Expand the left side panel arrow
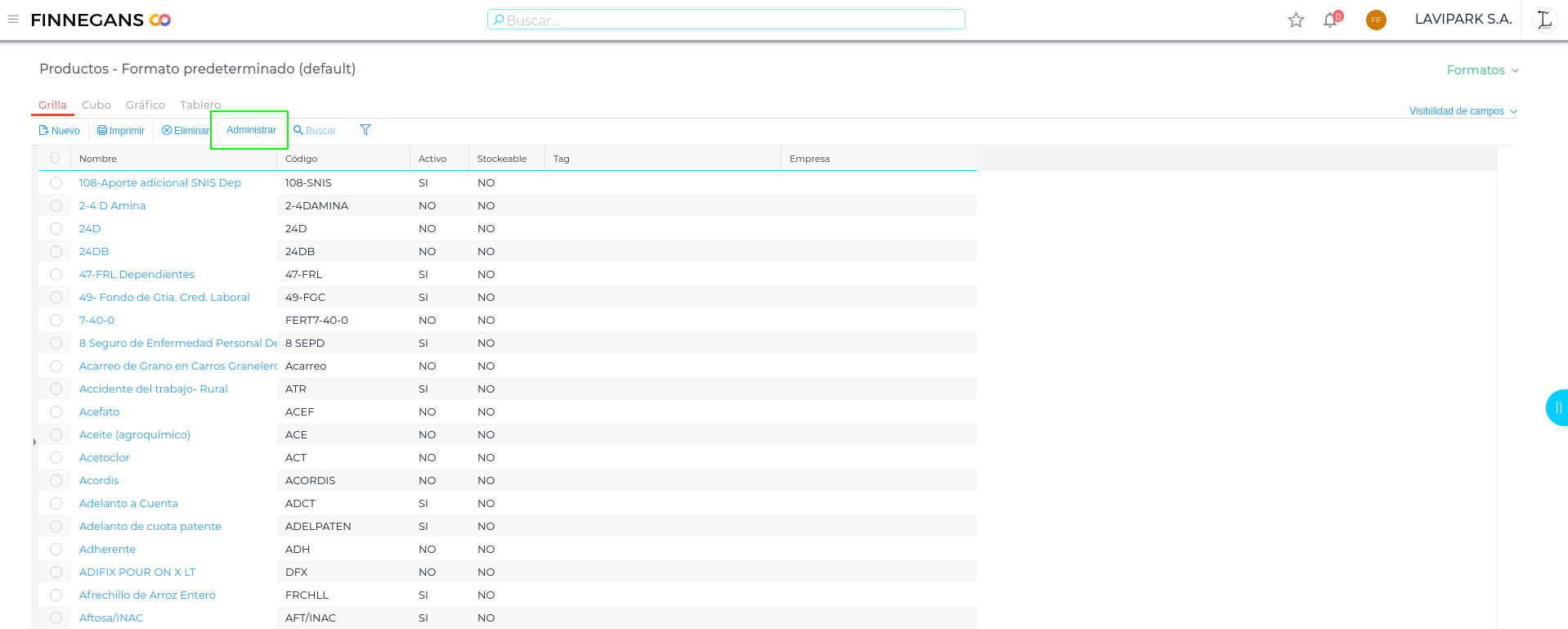Screen dimensions: 1568x629 click(x=34, y=443)
